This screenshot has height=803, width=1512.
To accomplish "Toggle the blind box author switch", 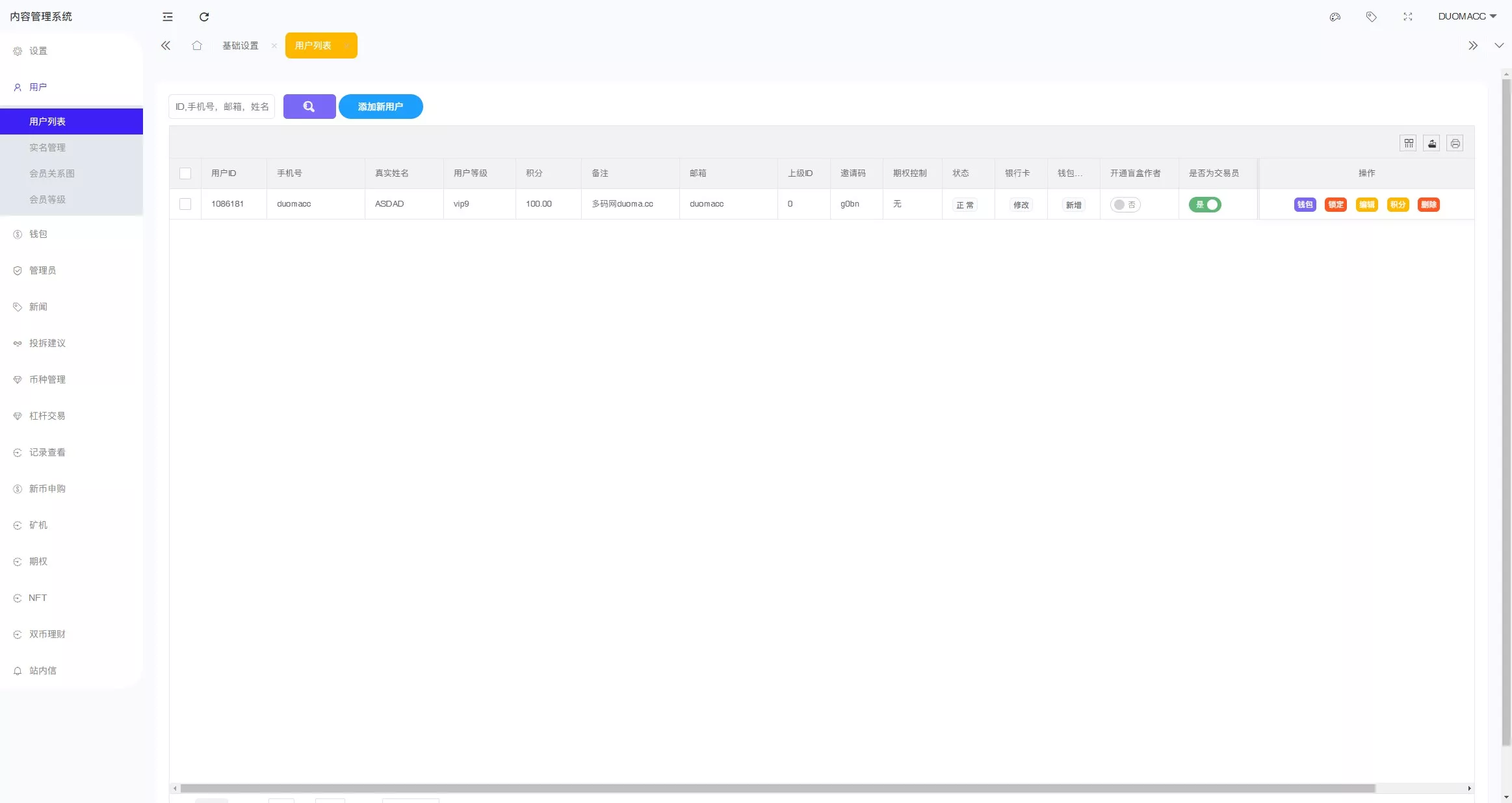I will (1125, 205).
